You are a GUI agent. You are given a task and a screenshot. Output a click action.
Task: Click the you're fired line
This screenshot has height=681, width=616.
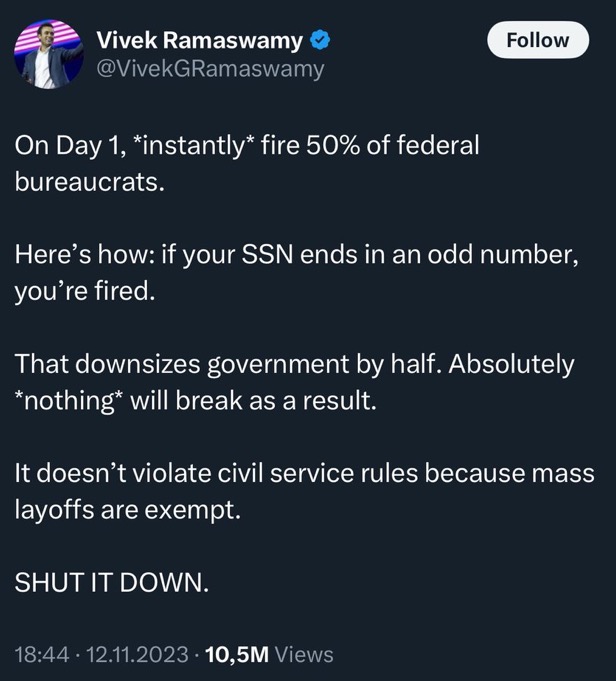tap(85, 291)
